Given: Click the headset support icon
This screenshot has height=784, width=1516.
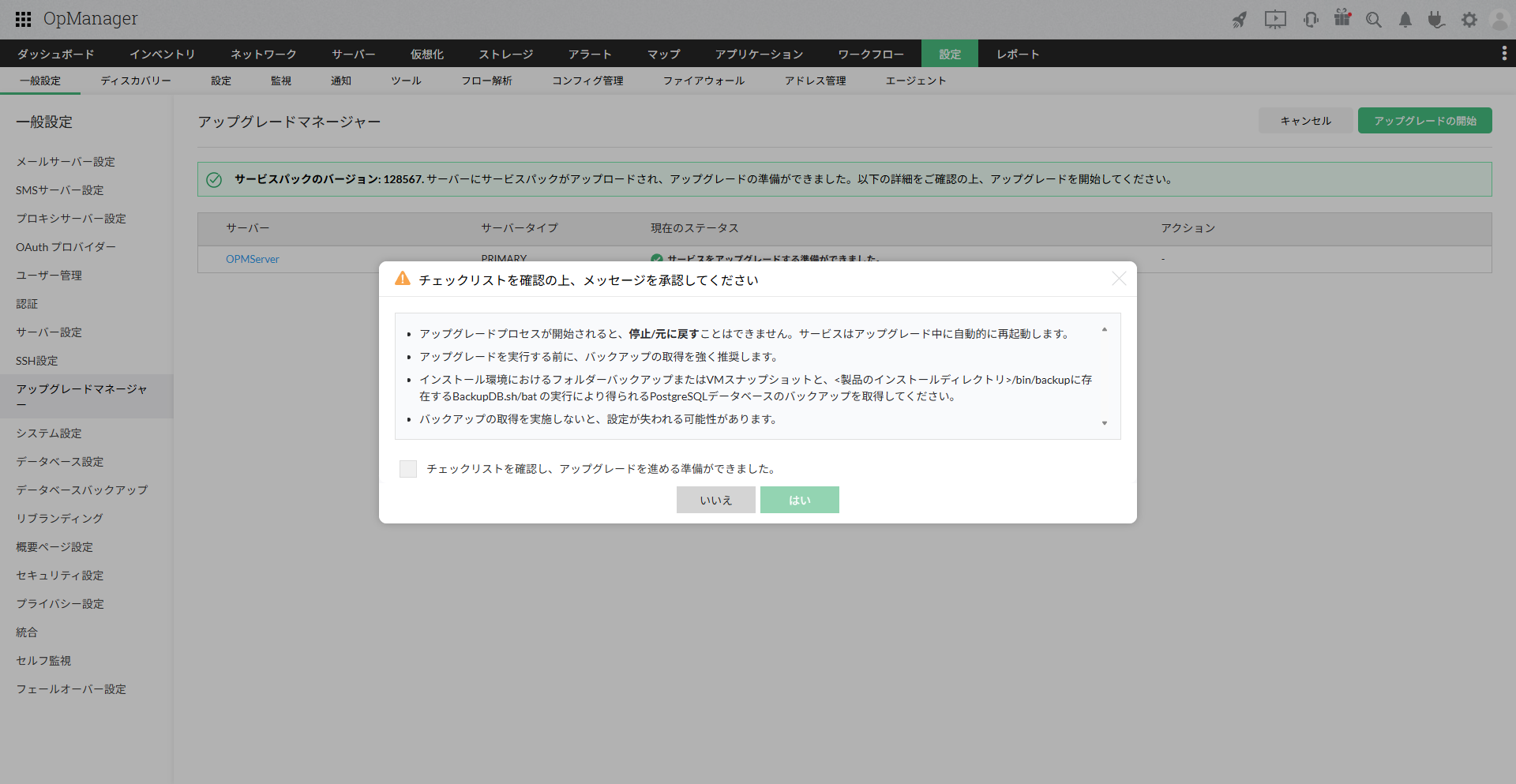Looking at the screenshot, I should tap(1311, 20).
